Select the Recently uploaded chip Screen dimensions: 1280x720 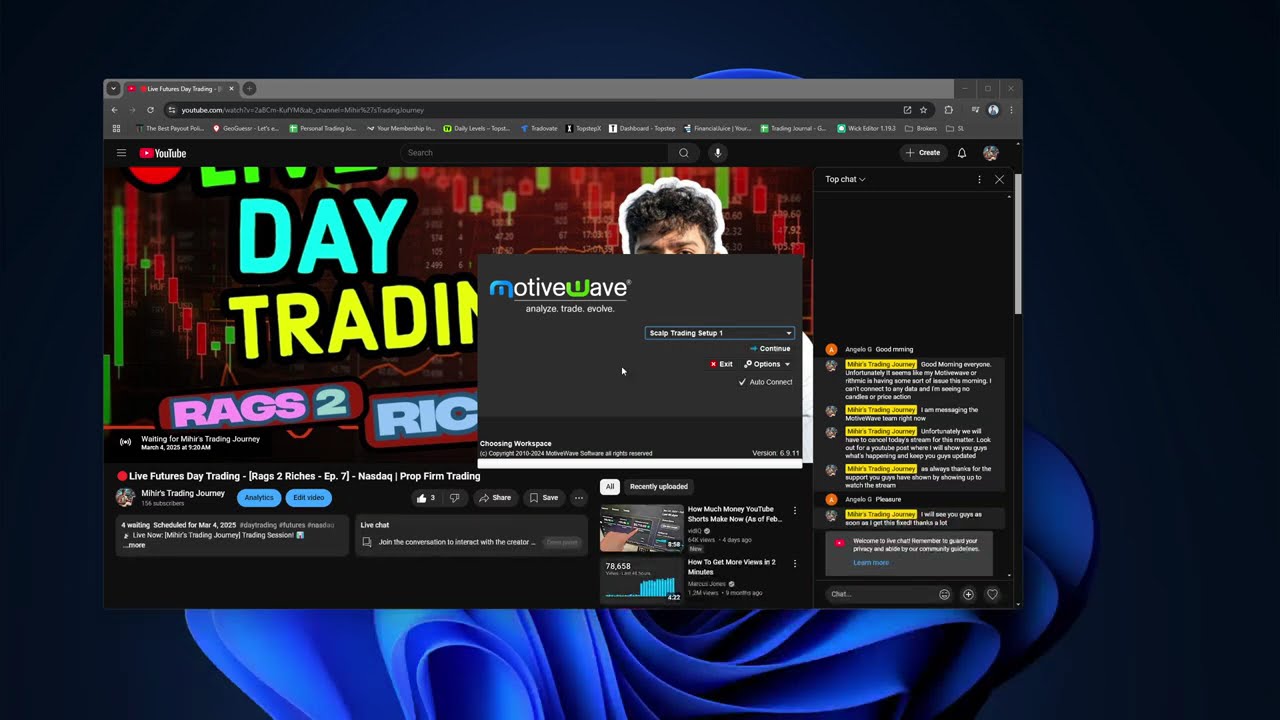[658, 486]
